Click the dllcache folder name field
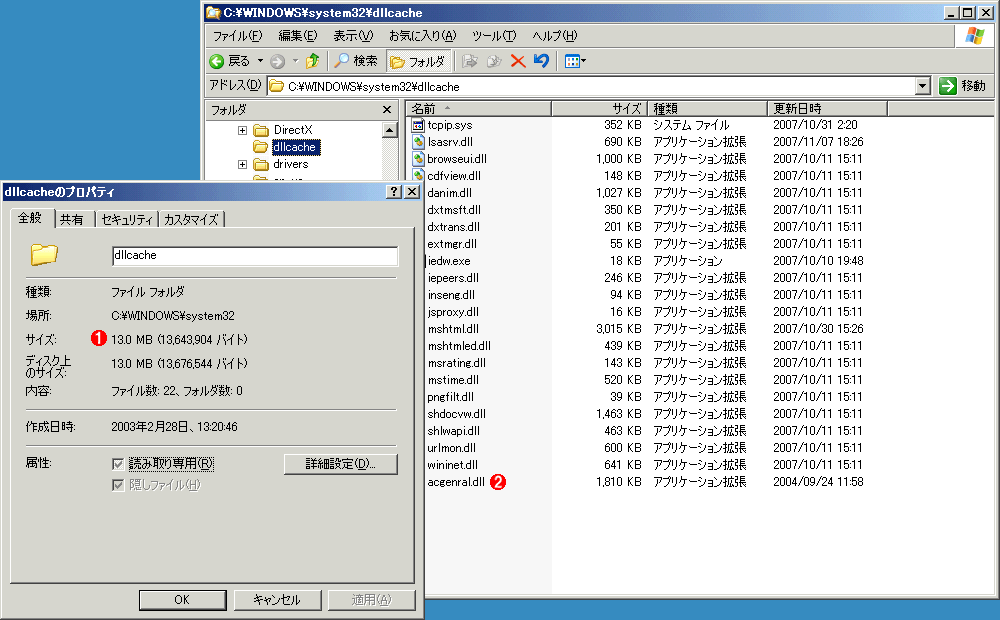Image resolution: width=1000 pixels, height=620 pixels. pyautogui.click(x=254, y=256)
